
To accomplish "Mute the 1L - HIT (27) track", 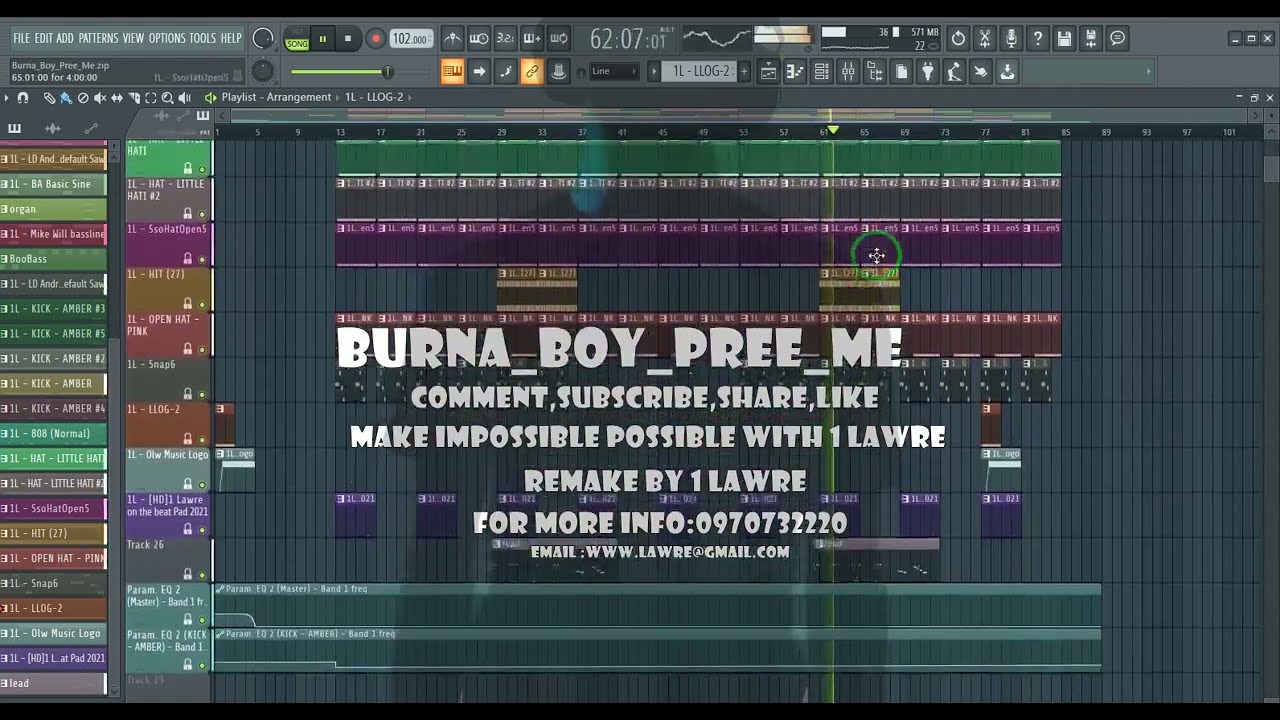I will 202,304.
